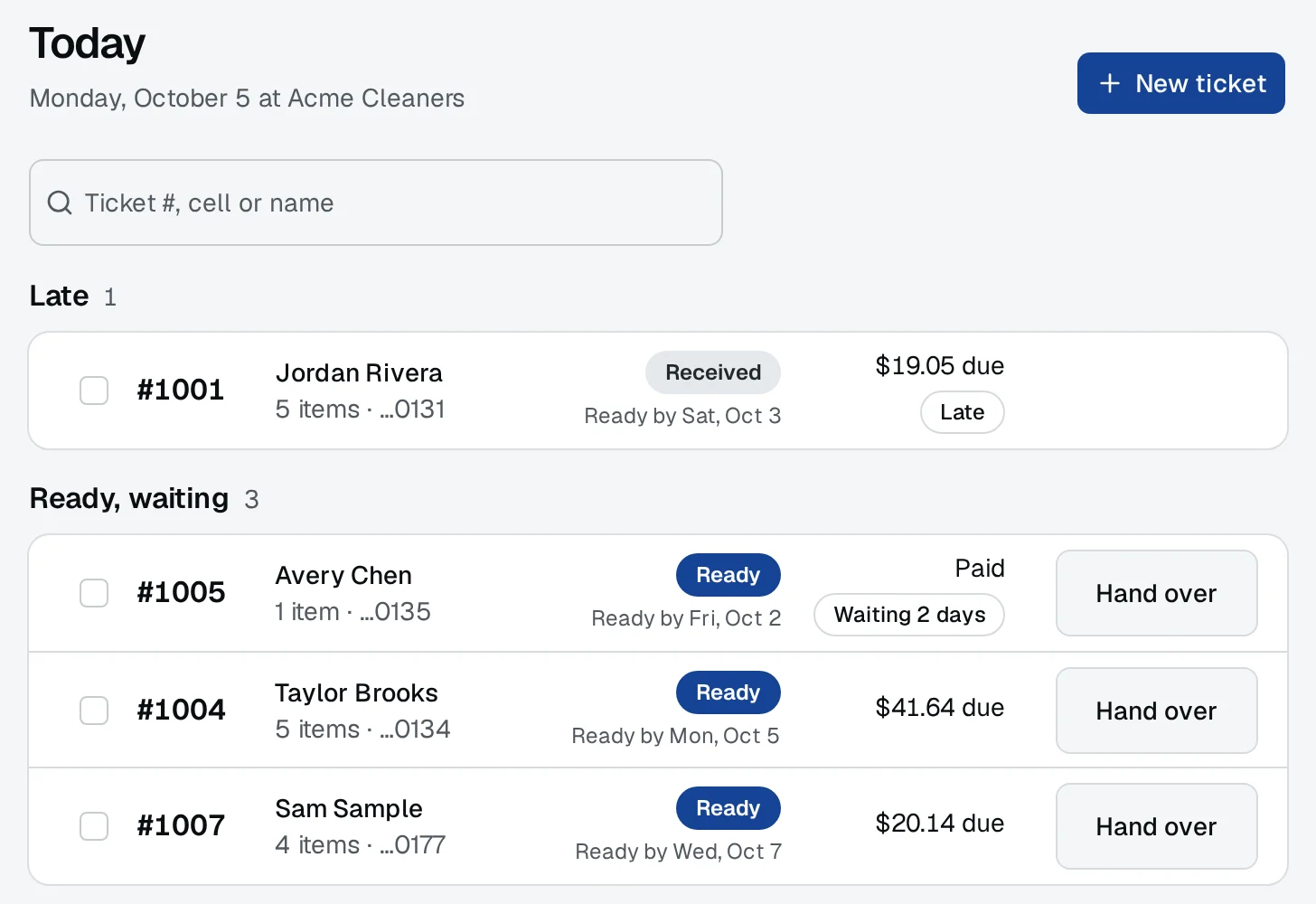This screenshot has height=904, width=1316.
Task: Select checkbox for ticket #1001
Action: pyautogui.click(x=94, y=391)
